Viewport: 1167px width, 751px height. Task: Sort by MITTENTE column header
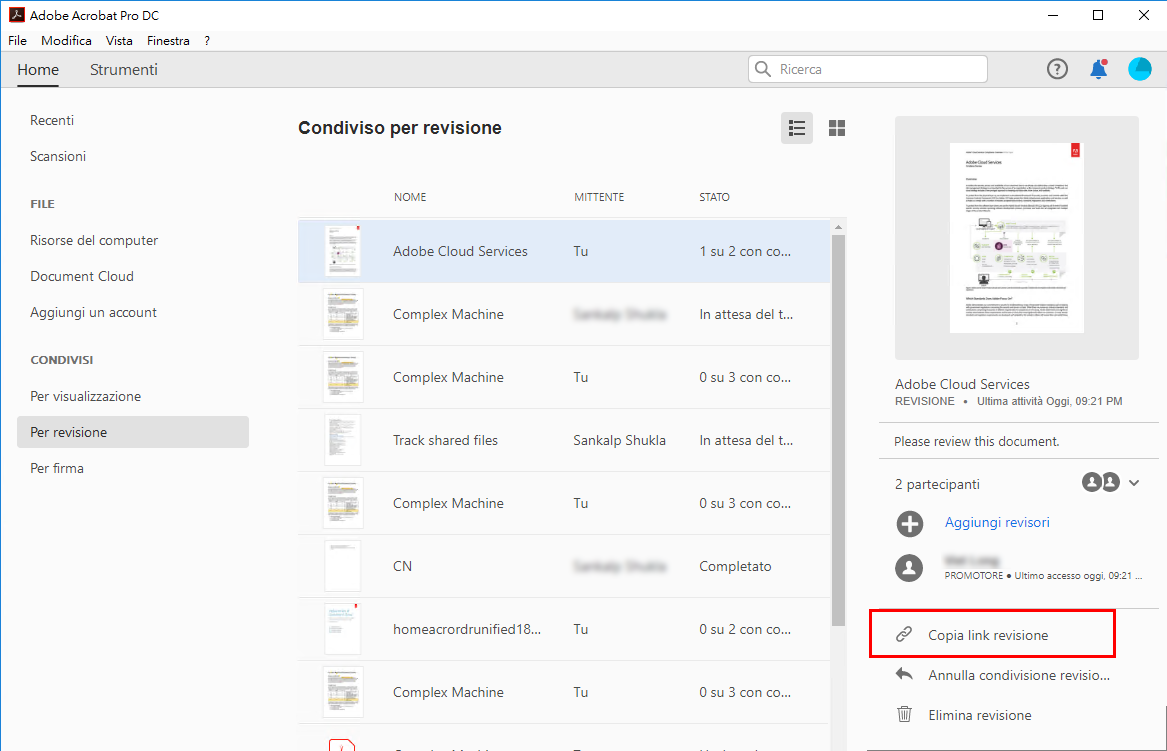(599, 197)
